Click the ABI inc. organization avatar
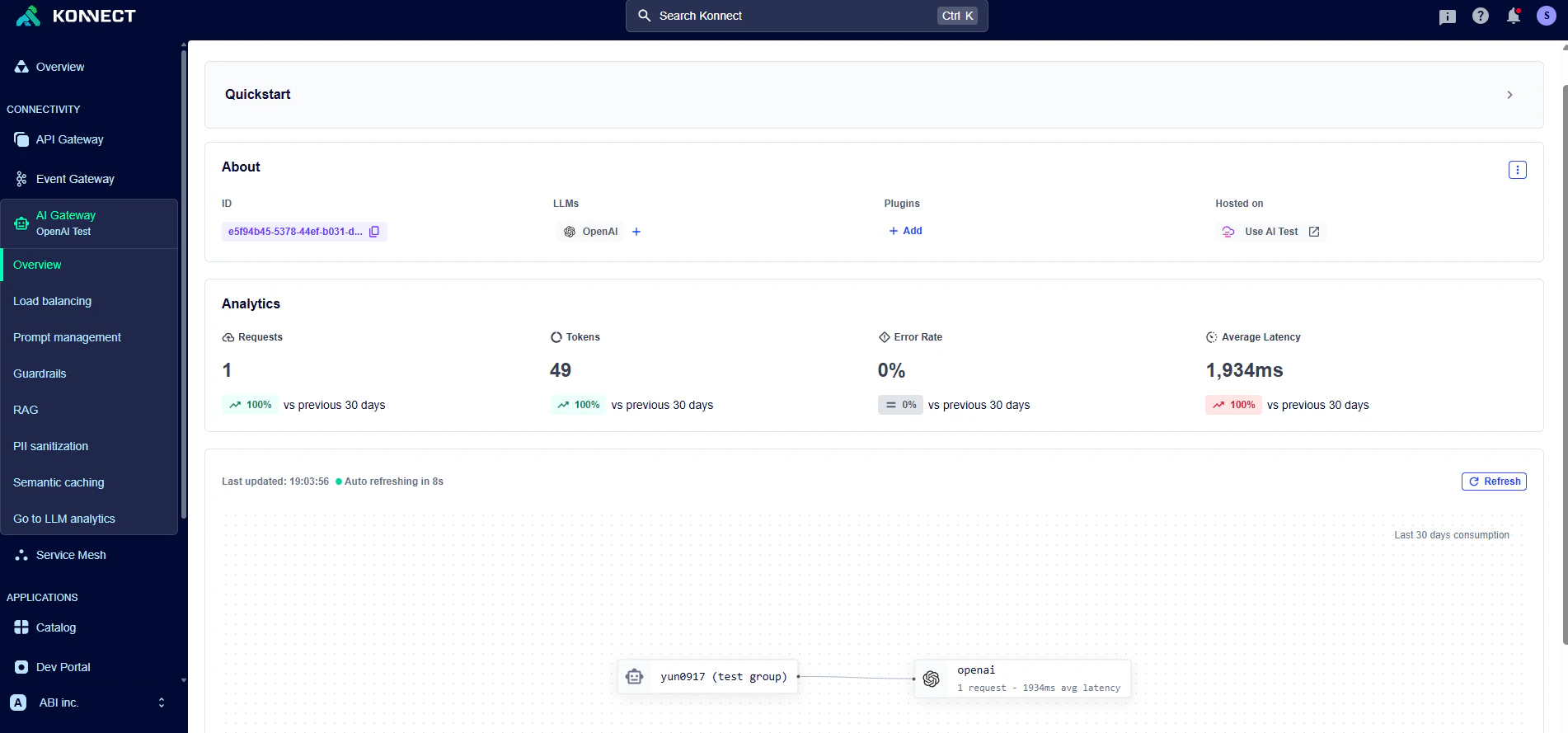The width and height of the screenshot is (1568, 733). tap(18, 702)
